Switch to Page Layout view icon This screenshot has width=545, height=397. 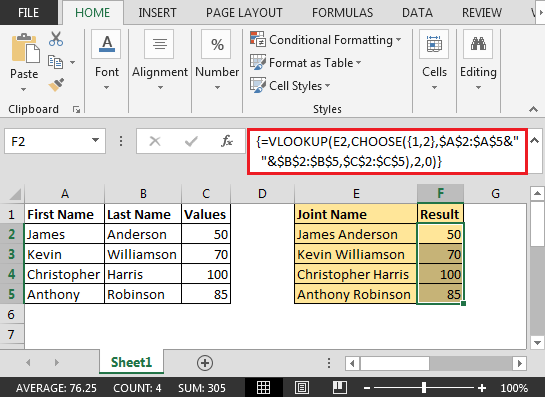[x=302, y=387]
